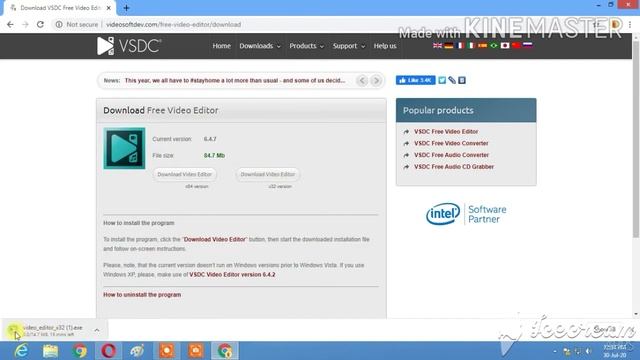Screen dimensions: 640x360
Task: Close the Download VSDC tab
Action: pos(109,8)
